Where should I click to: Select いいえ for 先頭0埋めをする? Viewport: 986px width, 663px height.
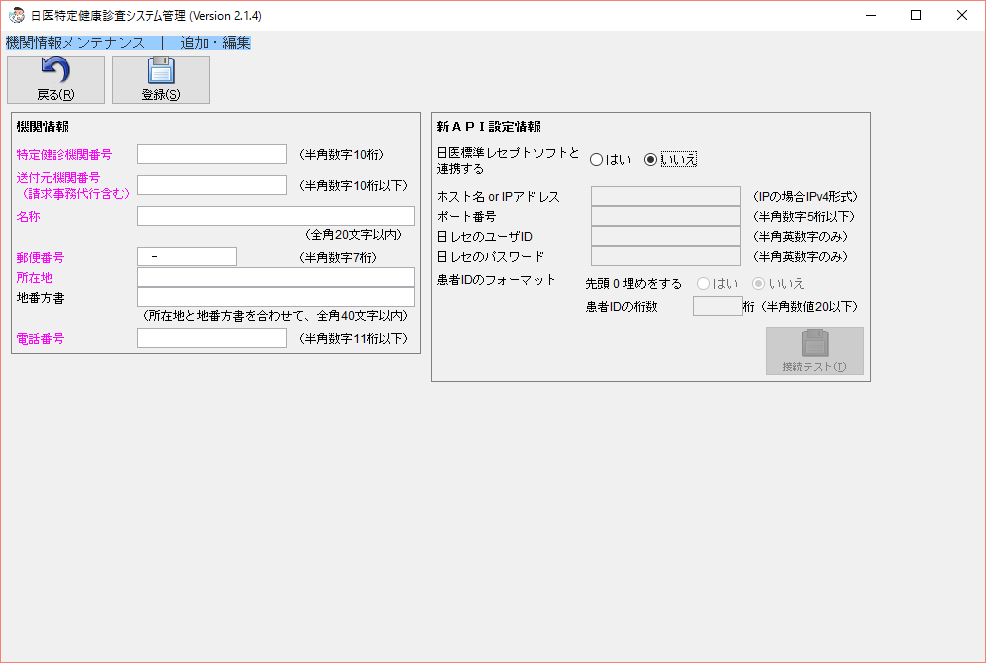760,282
